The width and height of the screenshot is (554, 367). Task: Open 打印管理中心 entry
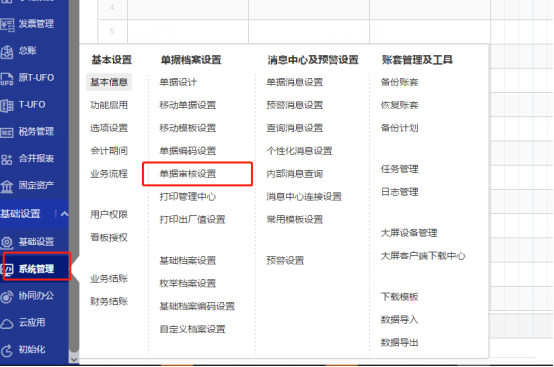(x=188, y=197)
